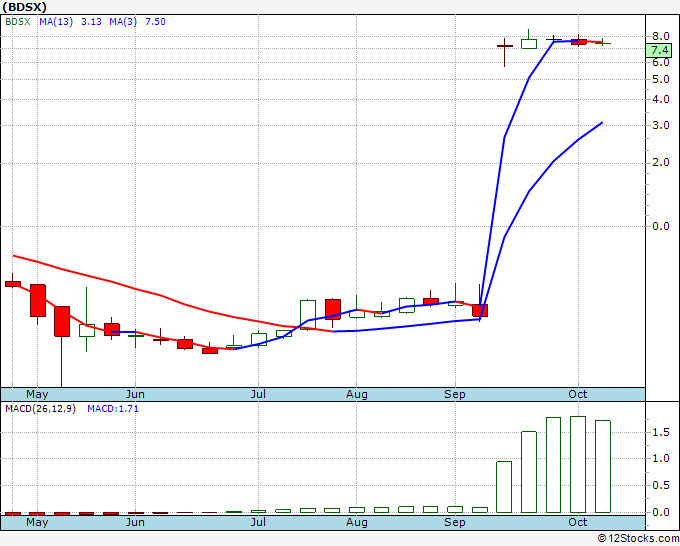Click the MA(13) value 3.13
Screen dimensions: 680x546
pos(92,22)
